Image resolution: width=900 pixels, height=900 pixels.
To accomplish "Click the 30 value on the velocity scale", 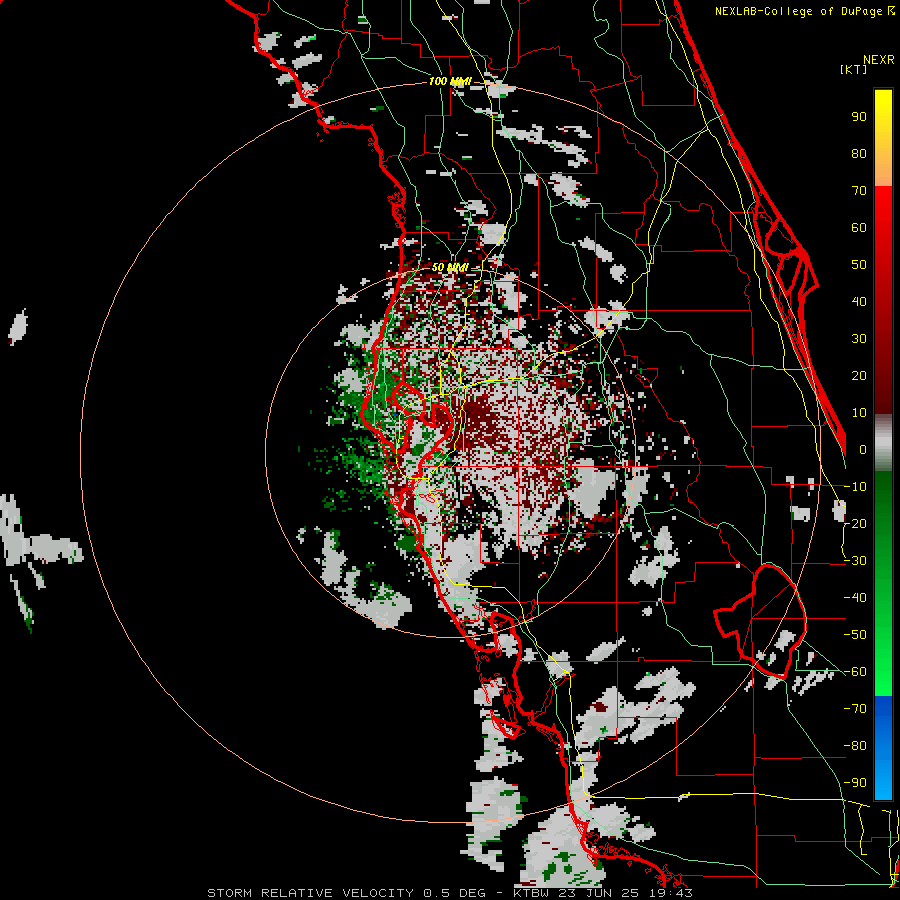I will click(859, 339).
